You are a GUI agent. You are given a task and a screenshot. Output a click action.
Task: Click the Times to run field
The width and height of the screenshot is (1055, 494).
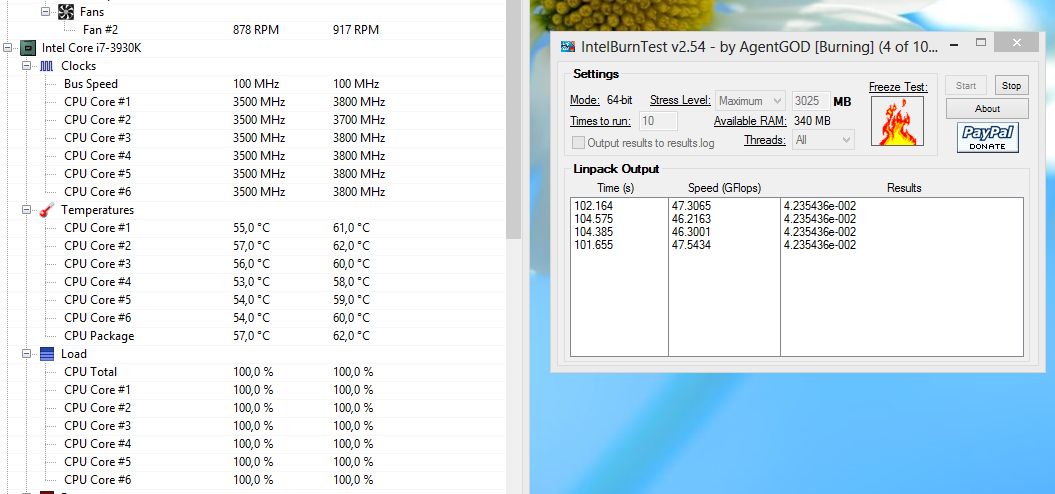pyautogui.click(x=658, y=121)
